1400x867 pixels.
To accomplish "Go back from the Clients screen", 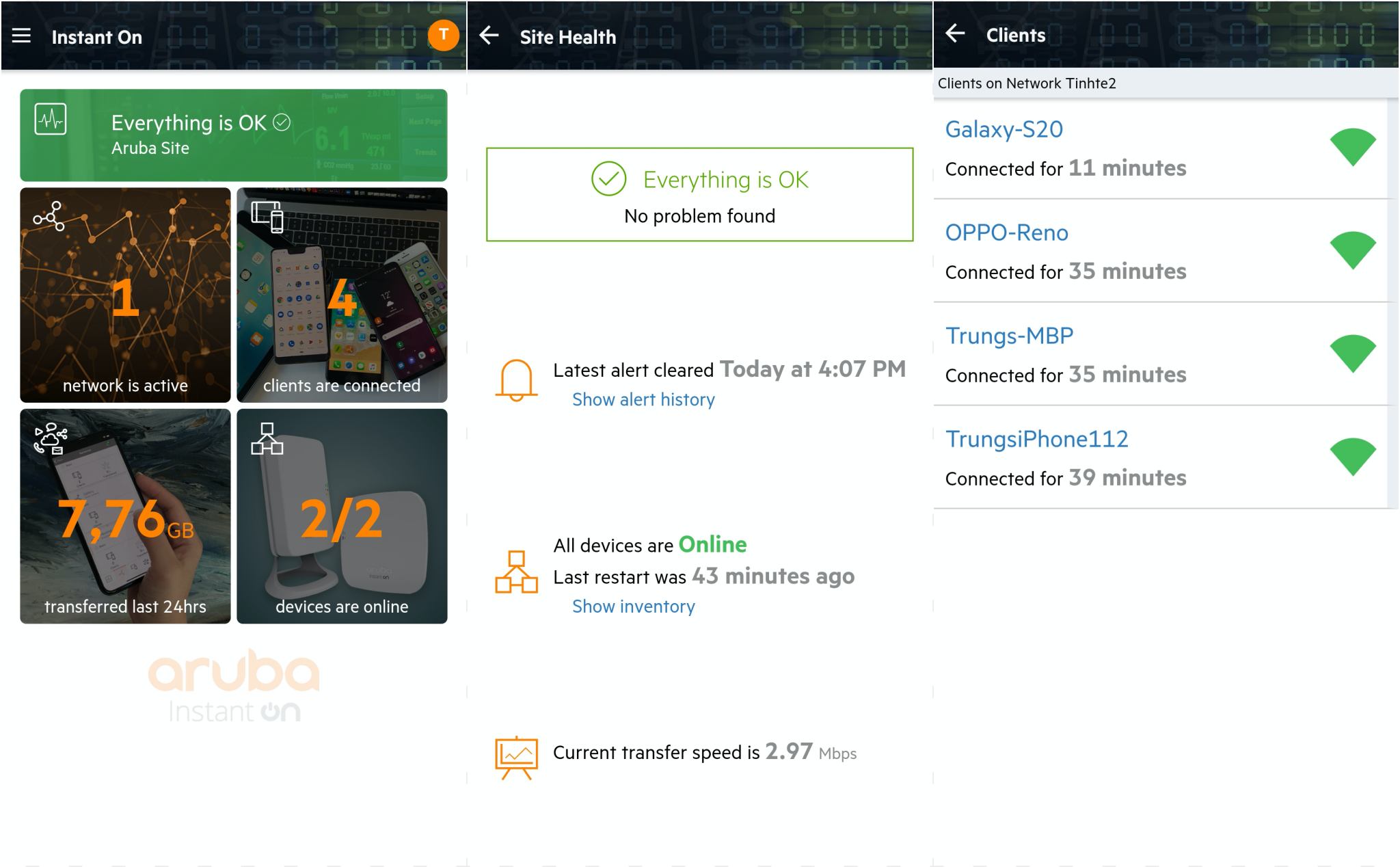I will [955, 33].
